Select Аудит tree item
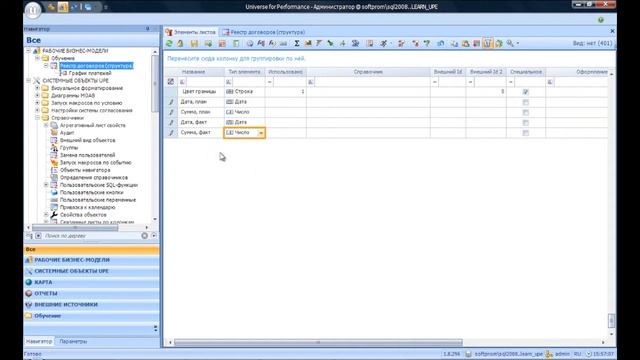 click(x=67, y=133)
